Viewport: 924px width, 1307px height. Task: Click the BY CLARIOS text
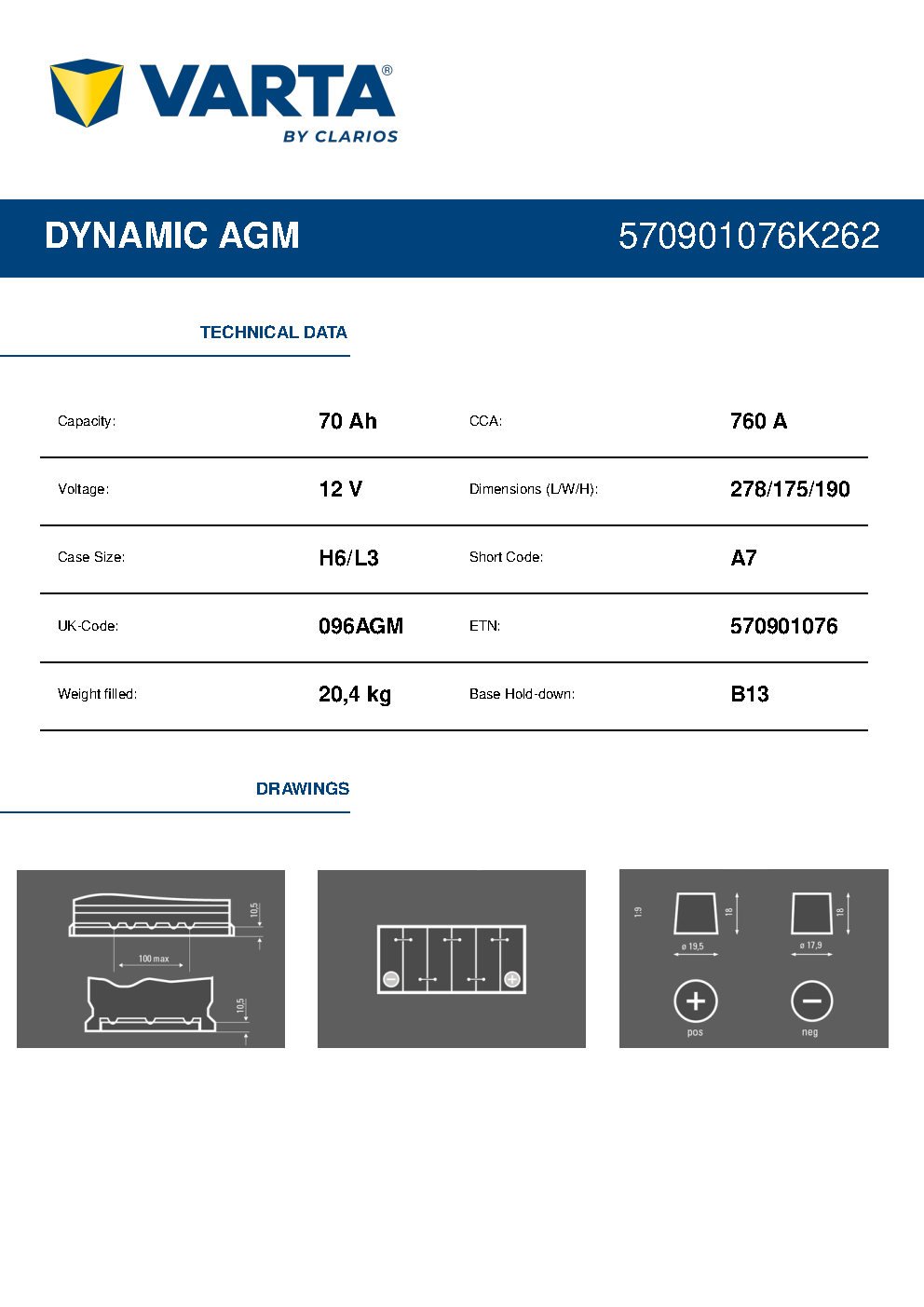340,136
